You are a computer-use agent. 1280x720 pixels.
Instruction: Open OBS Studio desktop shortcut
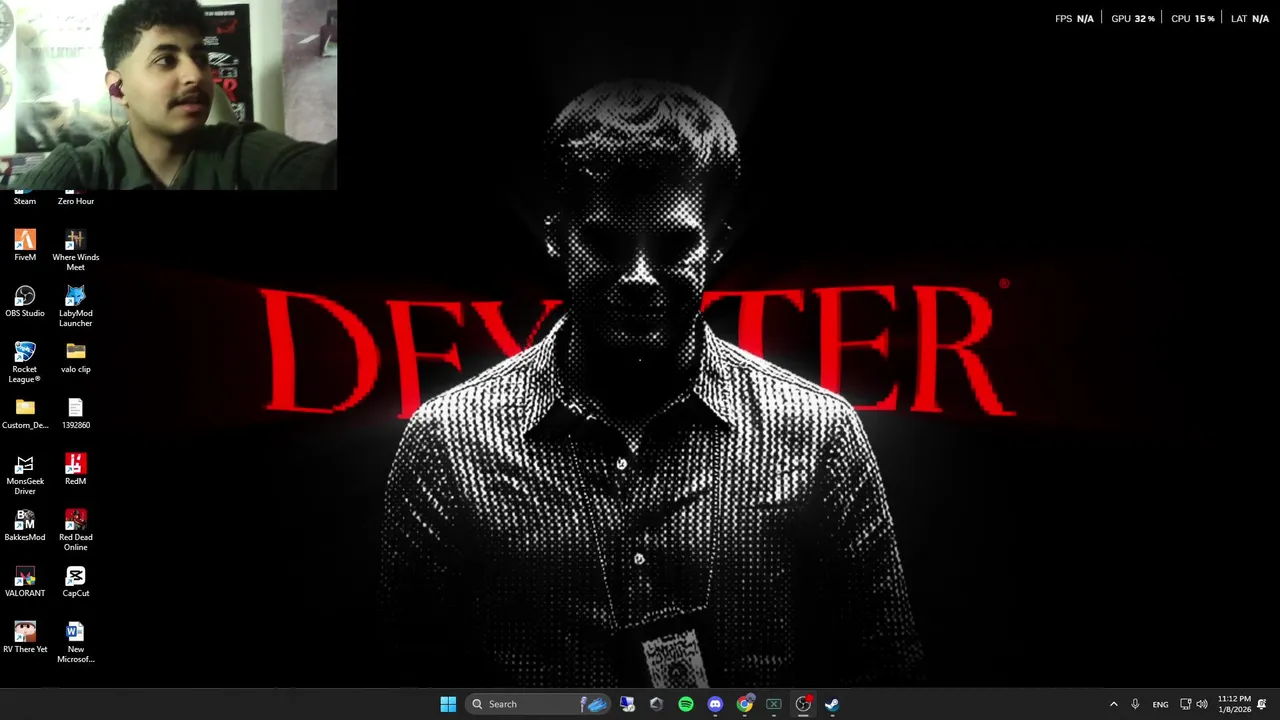[x=25, y=302]
